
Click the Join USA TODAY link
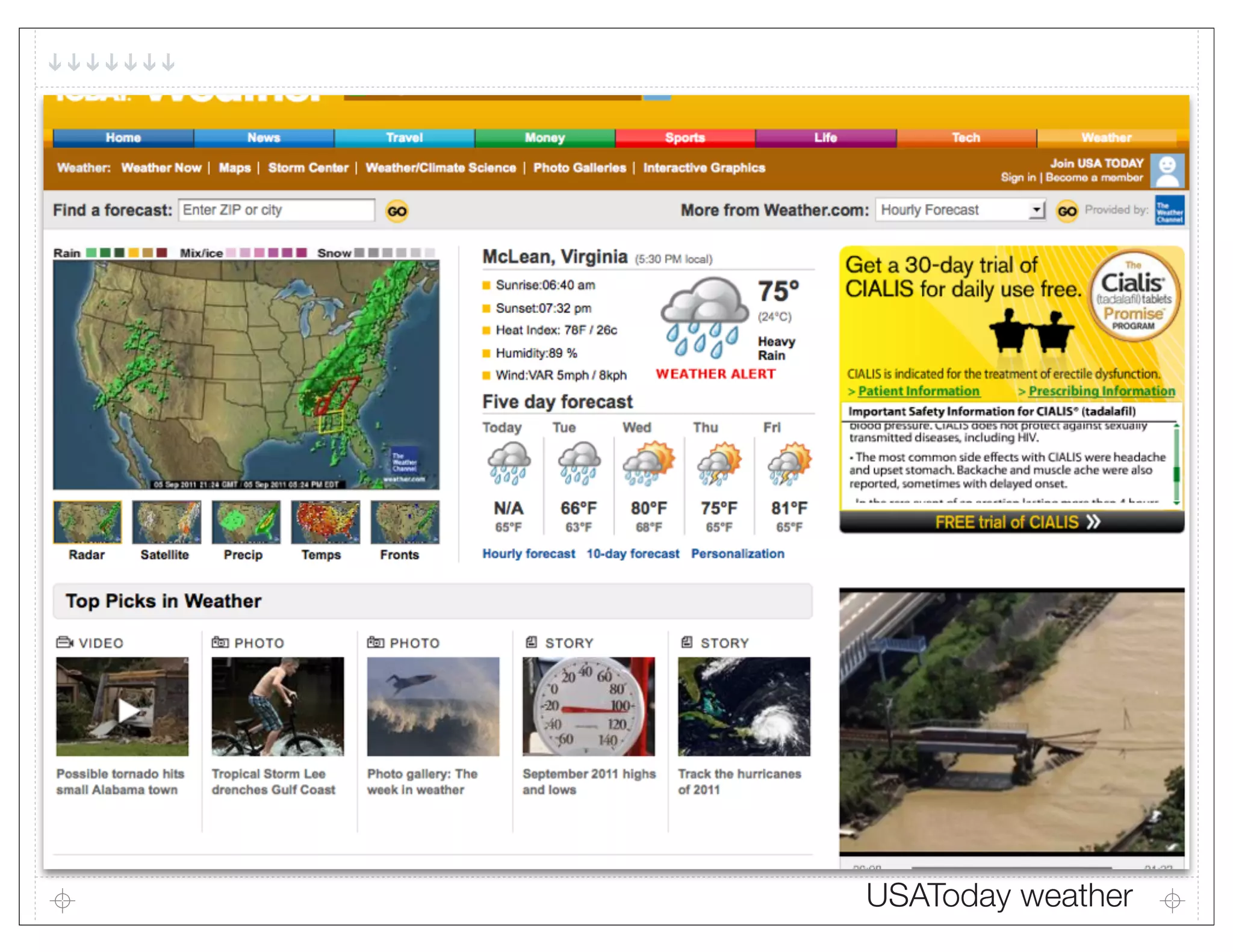pyautogui.click(x=1097, y=163)
